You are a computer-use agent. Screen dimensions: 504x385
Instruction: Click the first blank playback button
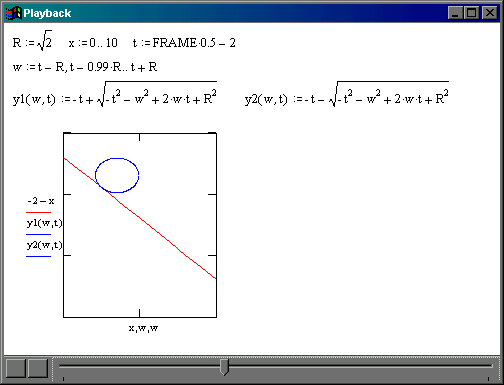tap(16, 368)
